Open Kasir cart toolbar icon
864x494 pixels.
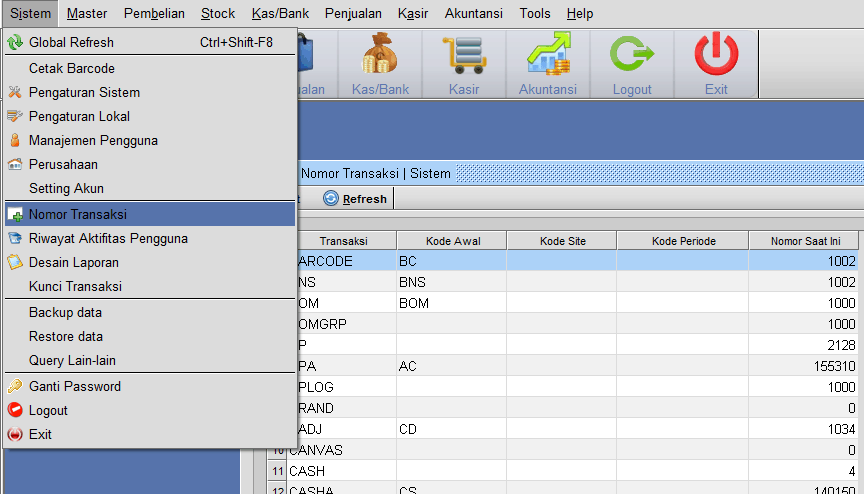(464, 54)
